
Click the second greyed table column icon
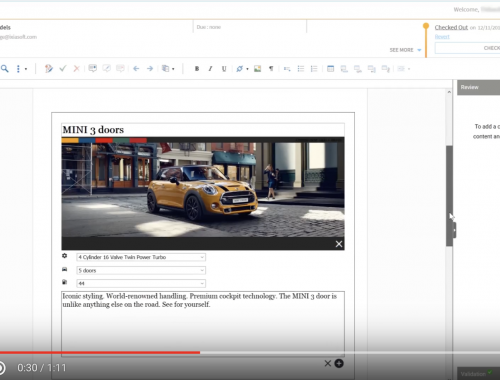(x=385, y=69)
